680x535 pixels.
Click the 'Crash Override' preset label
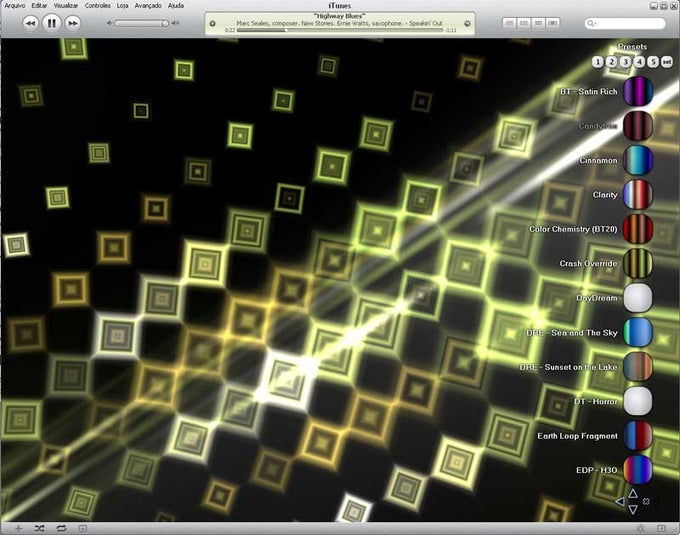pos(588,264)
